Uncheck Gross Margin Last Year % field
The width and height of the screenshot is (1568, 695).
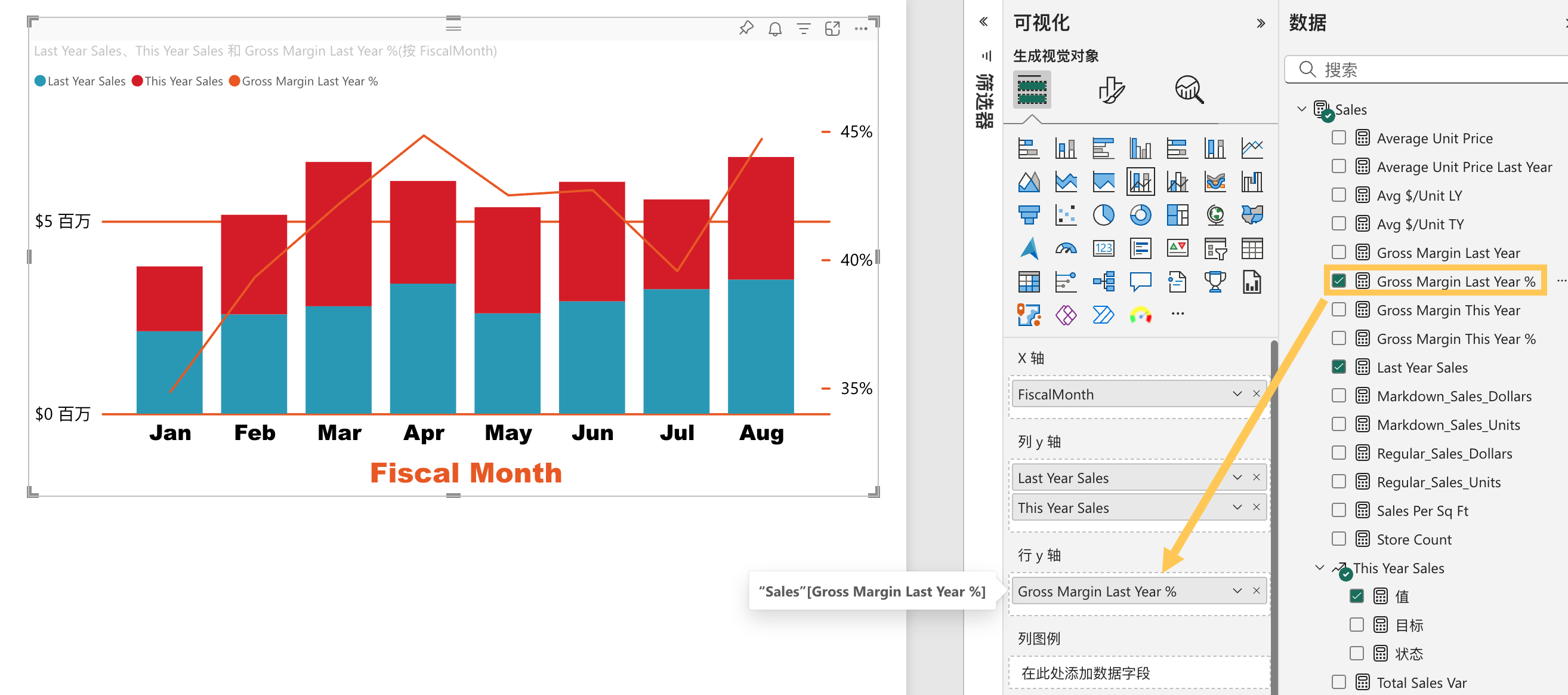coord(1338,281)
